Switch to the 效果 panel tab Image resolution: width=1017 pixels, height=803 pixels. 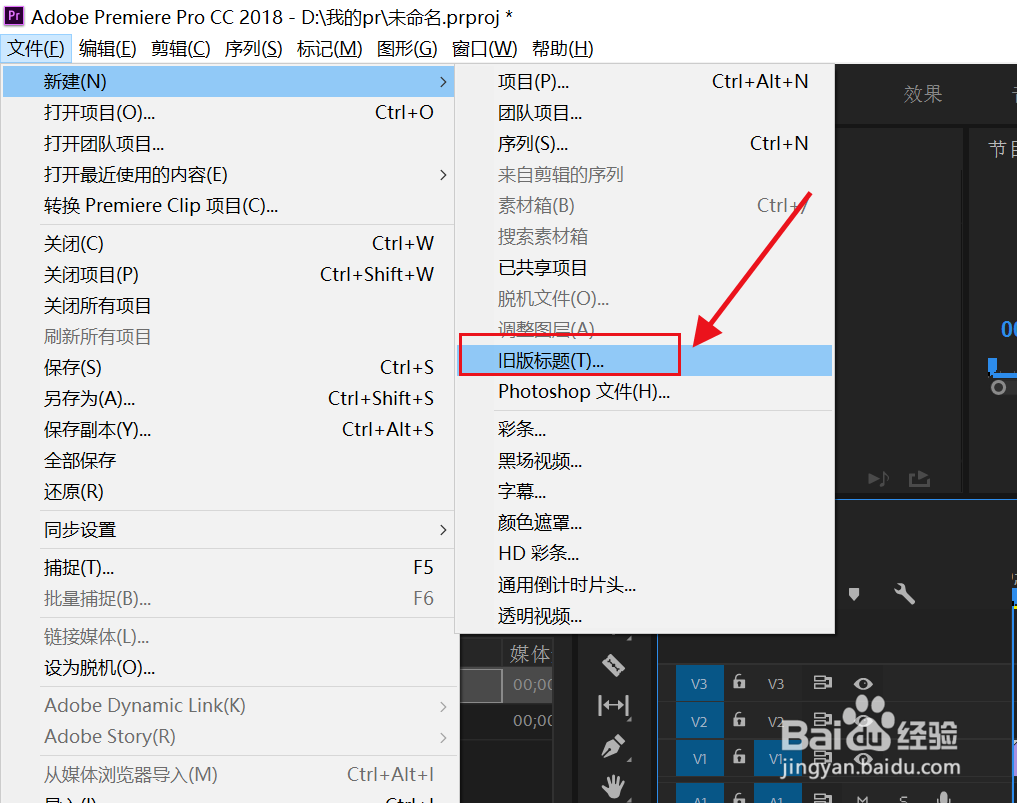click(x=922, y=94)
